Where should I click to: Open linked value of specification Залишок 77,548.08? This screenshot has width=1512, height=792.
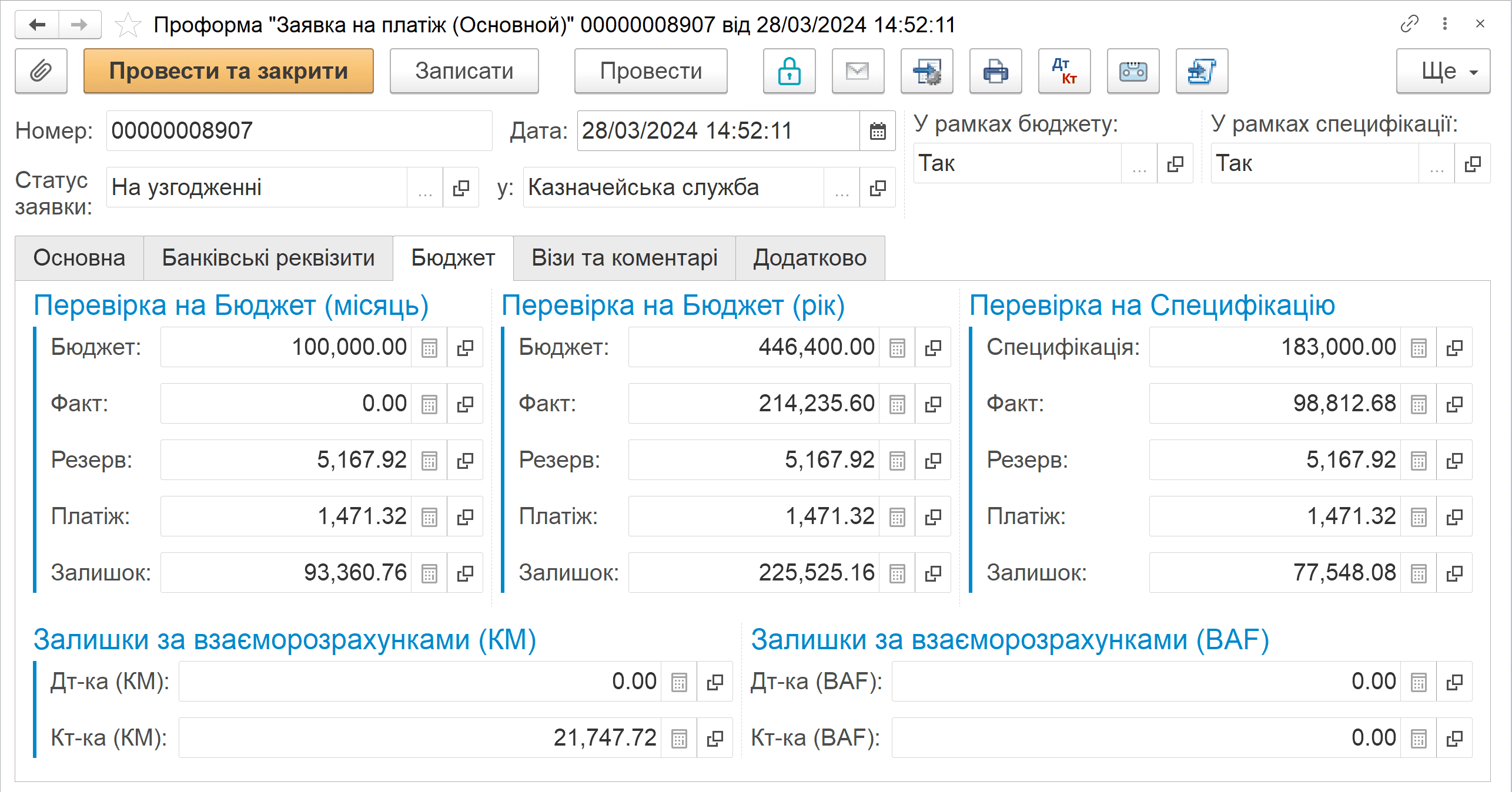[1454, 573]
